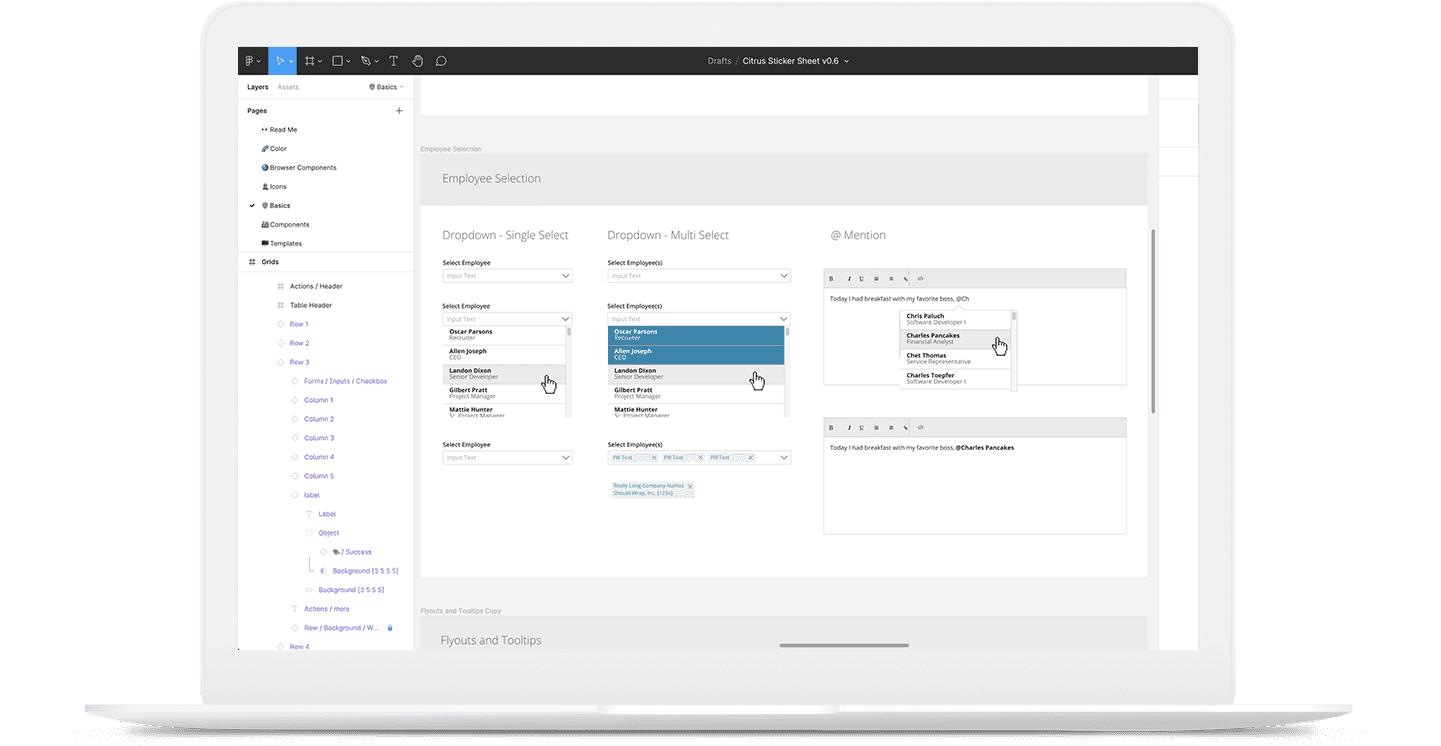Click scrollbar of the @ mention suggestion list
The height and width of the screenshot is (746, 1441).
pyautogui.click(x=1014, y=317)
